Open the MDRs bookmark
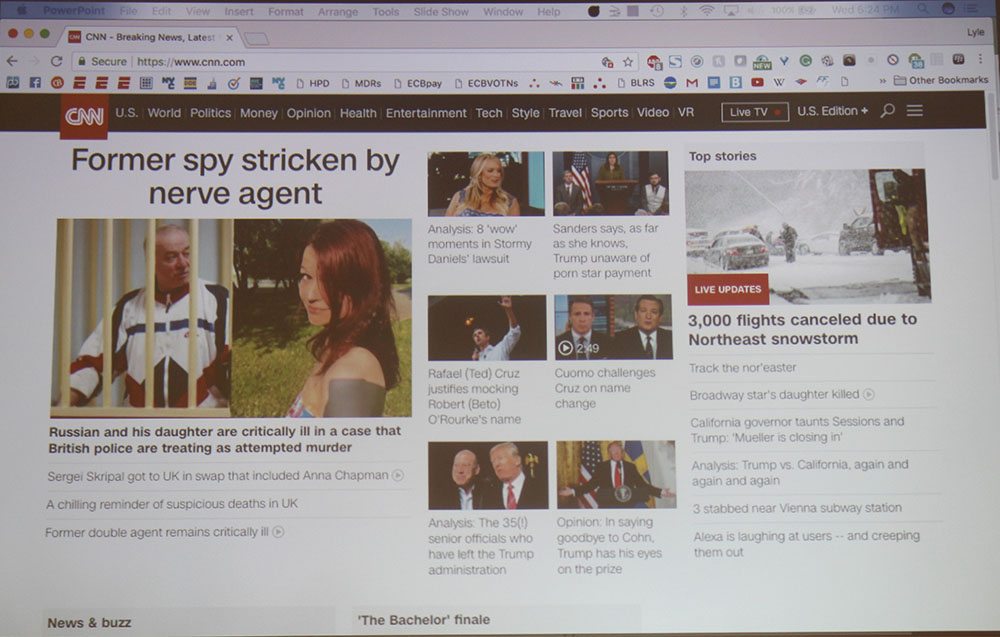Viewport: 1000px width, 637px height. click(x=361, y=84)
